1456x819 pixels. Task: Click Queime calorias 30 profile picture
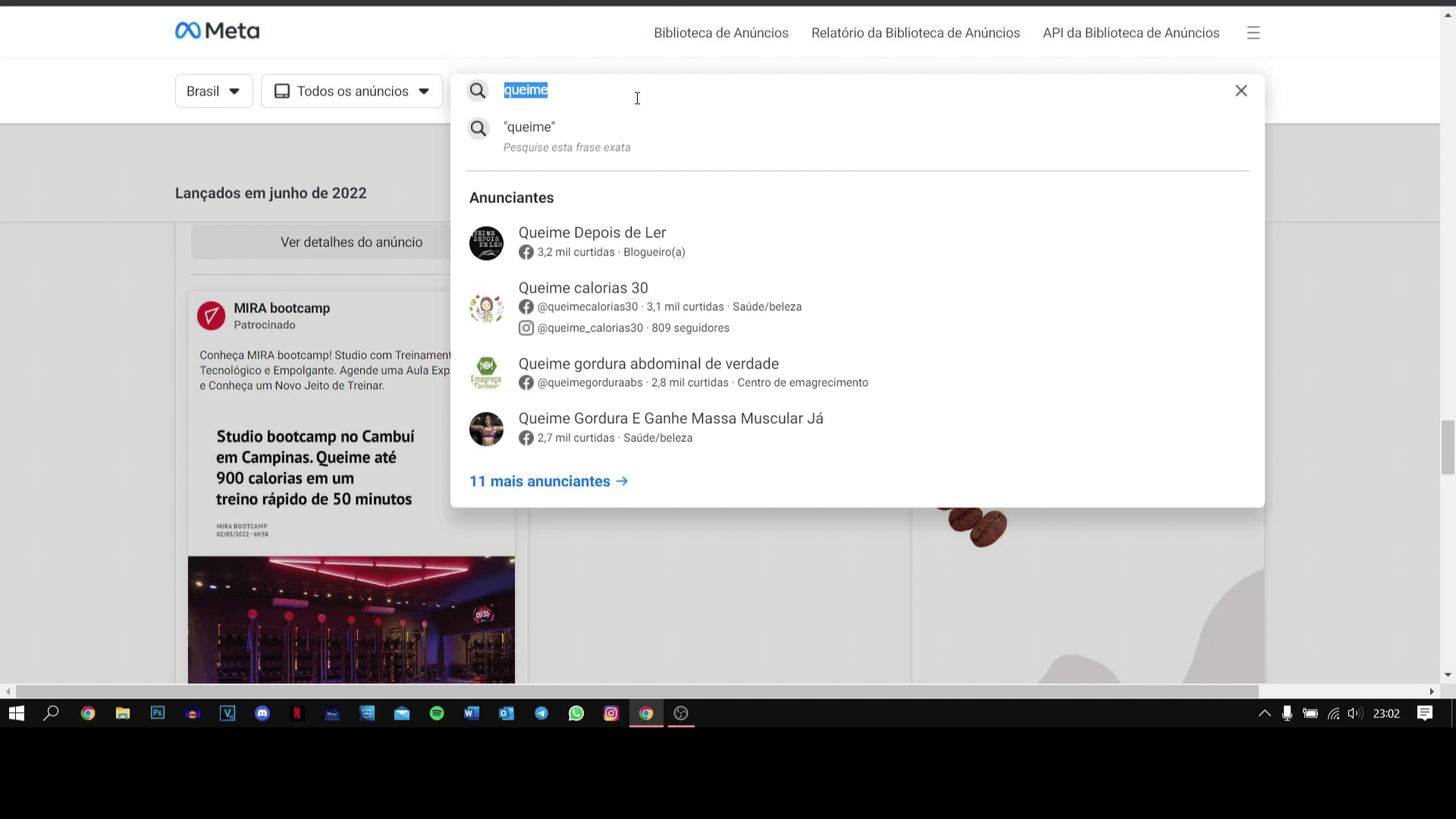point(486,308)
